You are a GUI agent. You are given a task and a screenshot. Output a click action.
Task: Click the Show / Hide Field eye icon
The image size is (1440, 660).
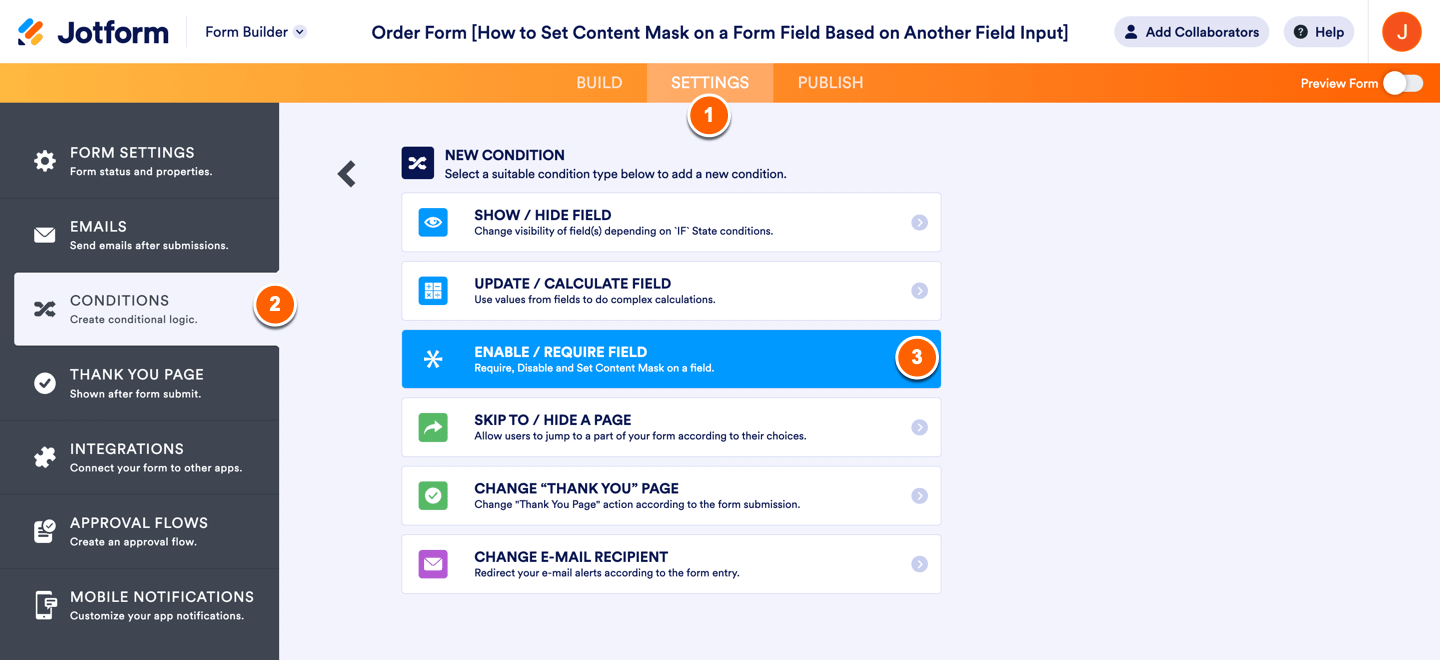pos(433,222)
